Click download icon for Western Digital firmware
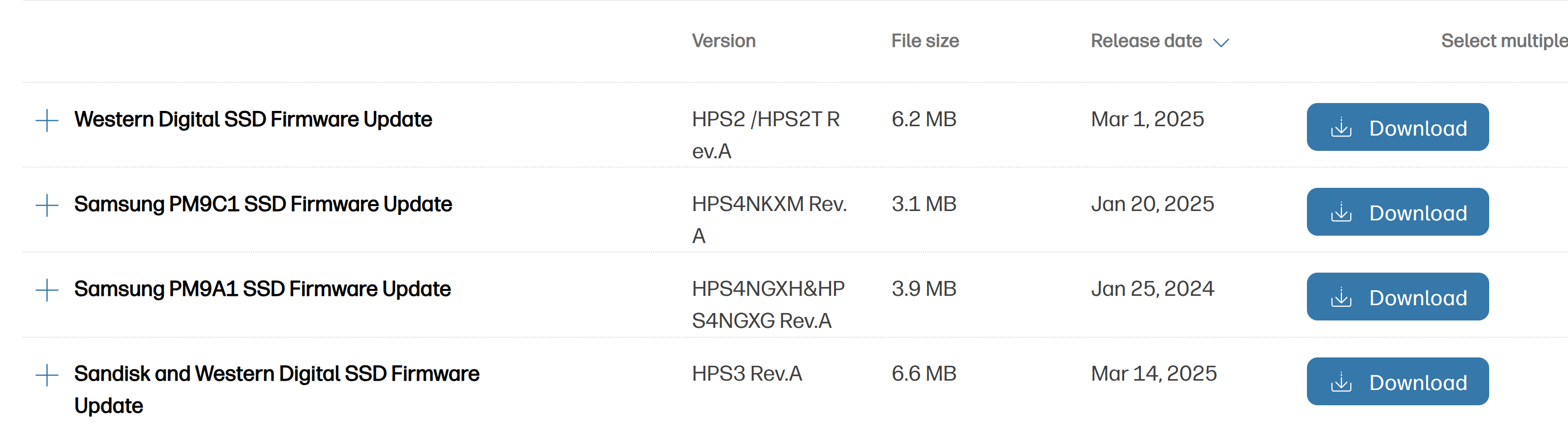Image resolution: width=1568 pixels, height=424 pixels. click(1341, 127)
